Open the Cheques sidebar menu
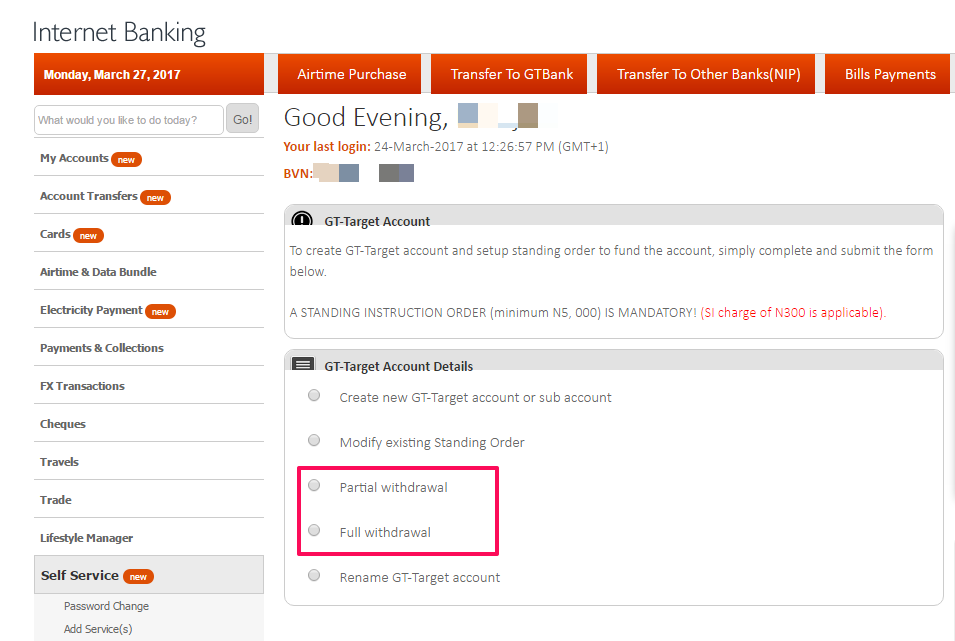Viewport: 955px width, 641px height. (149, 423)
